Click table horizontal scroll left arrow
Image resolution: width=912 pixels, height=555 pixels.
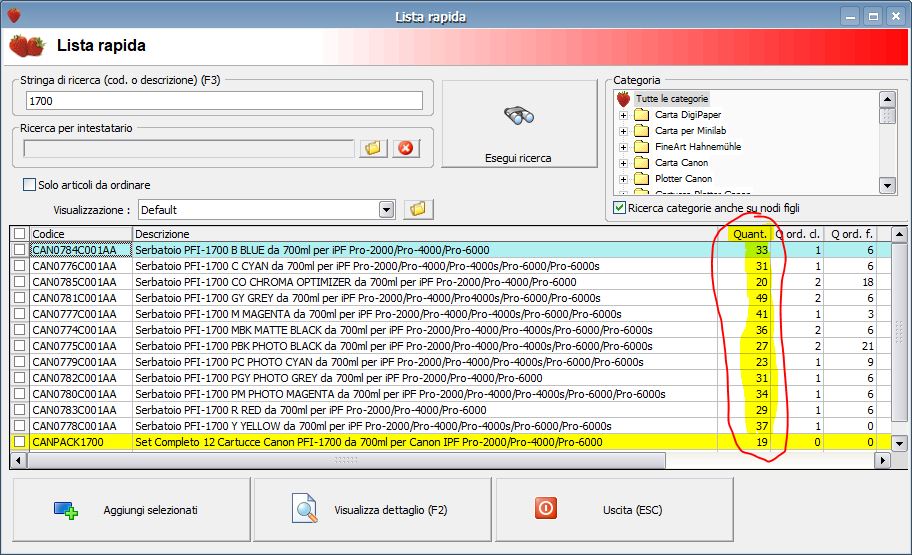pos(19,460)
